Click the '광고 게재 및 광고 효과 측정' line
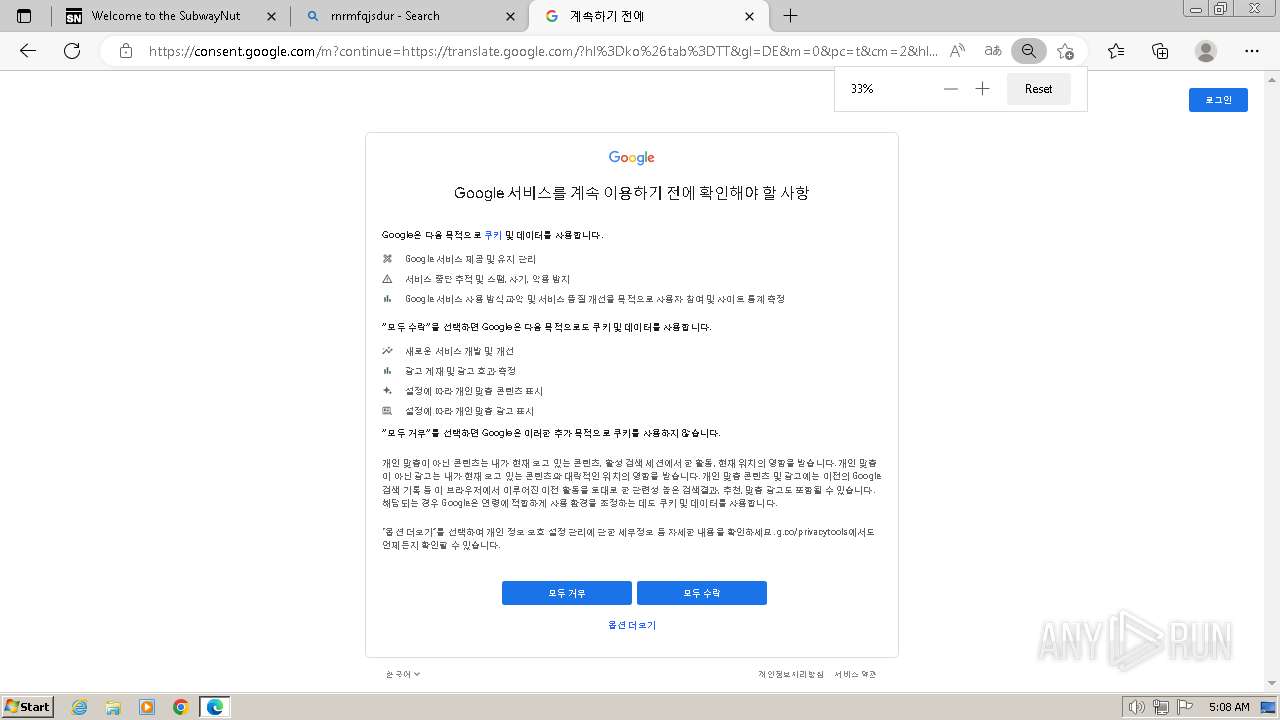Screen dimensions: 1280x720 460,371
